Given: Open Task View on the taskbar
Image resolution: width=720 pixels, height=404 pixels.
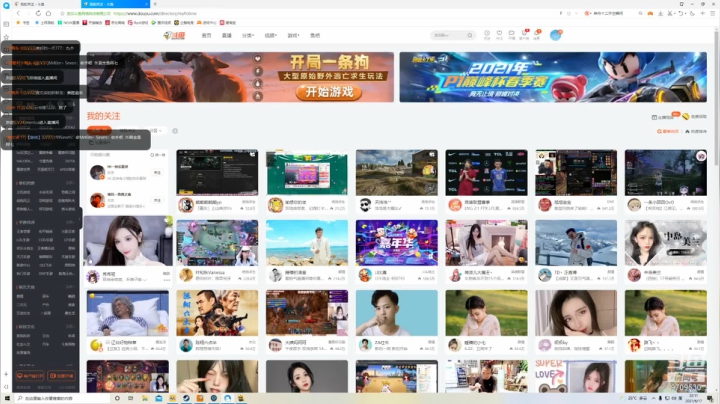Looking at the screenshot, I should (131, 398).
